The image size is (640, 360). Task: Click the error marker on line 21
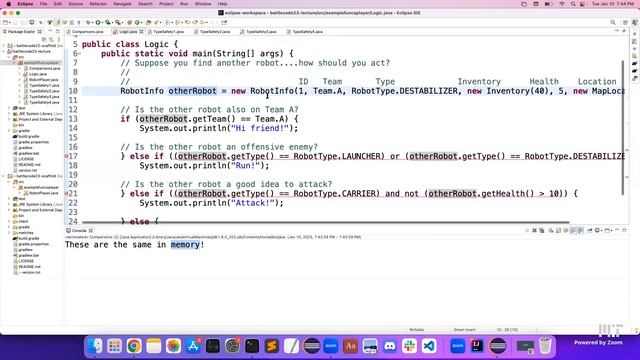(x=67, y=193)
